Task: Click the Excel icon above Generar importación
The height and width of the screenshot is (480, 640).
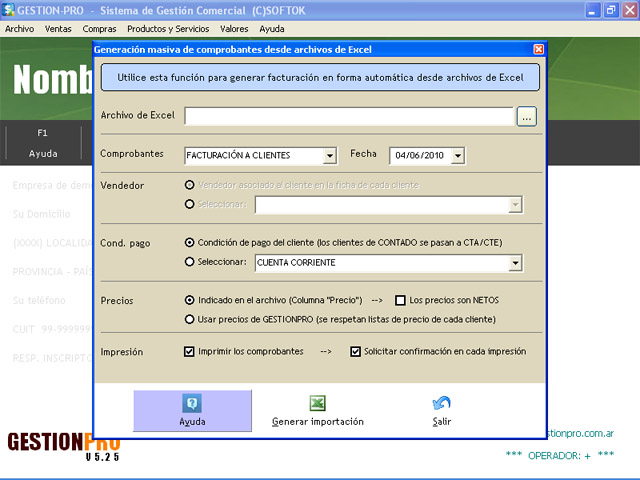Action: click(317, 403)
